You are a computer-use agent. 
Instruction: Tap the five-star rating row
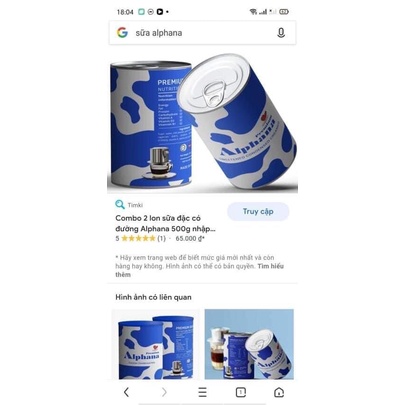tap(140, 238)
